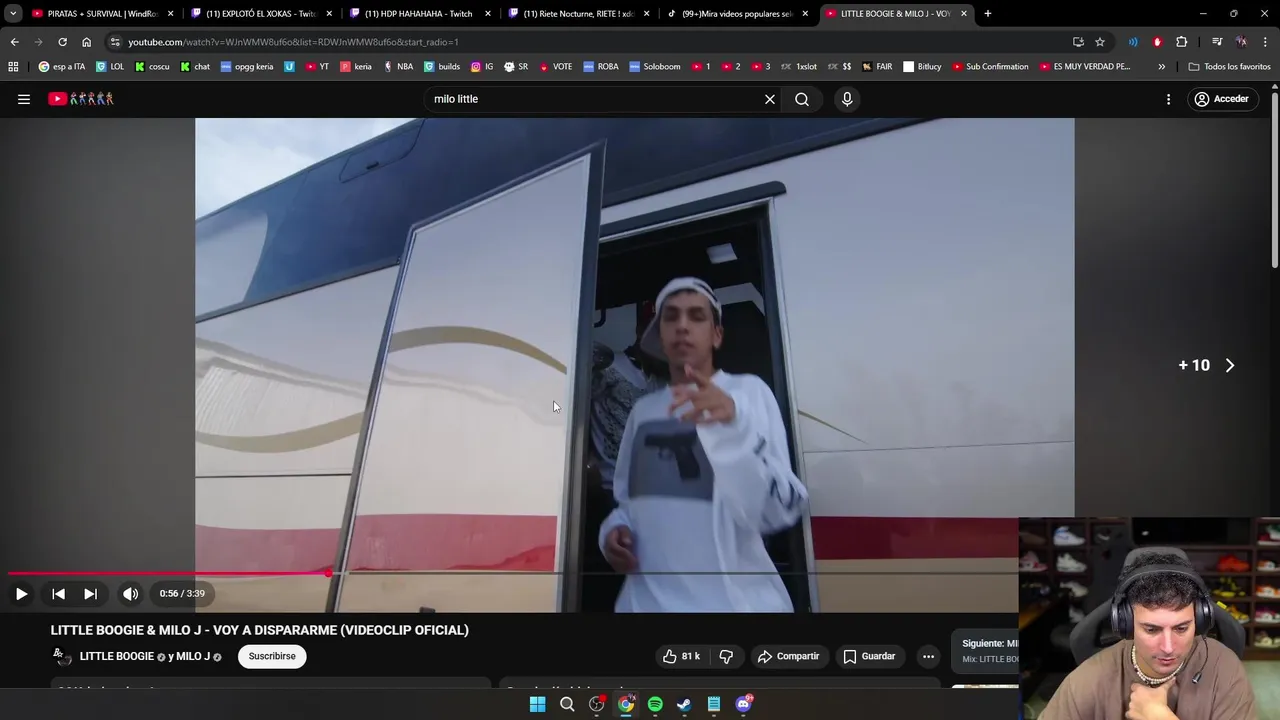Open the Sub Confirmation bookmark
The height and width of the screenshot is (720, 1280).
(x=990, y=67)
